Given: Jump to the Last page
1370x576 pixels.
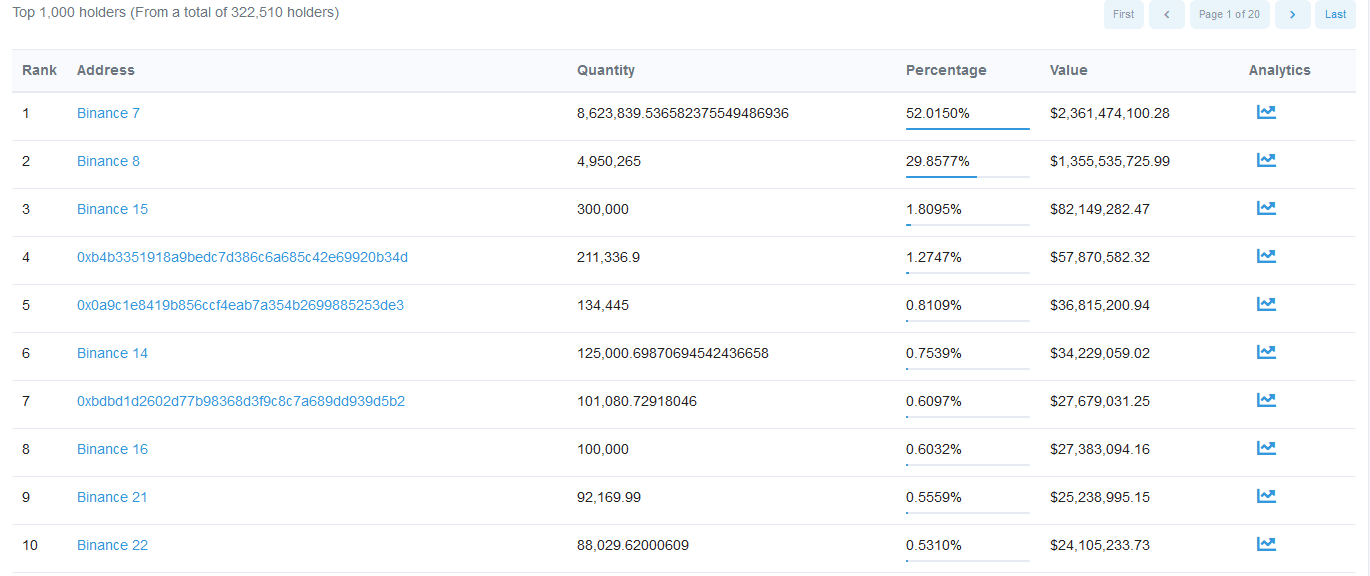Looking at the screenshot, I should (1335, 14).
